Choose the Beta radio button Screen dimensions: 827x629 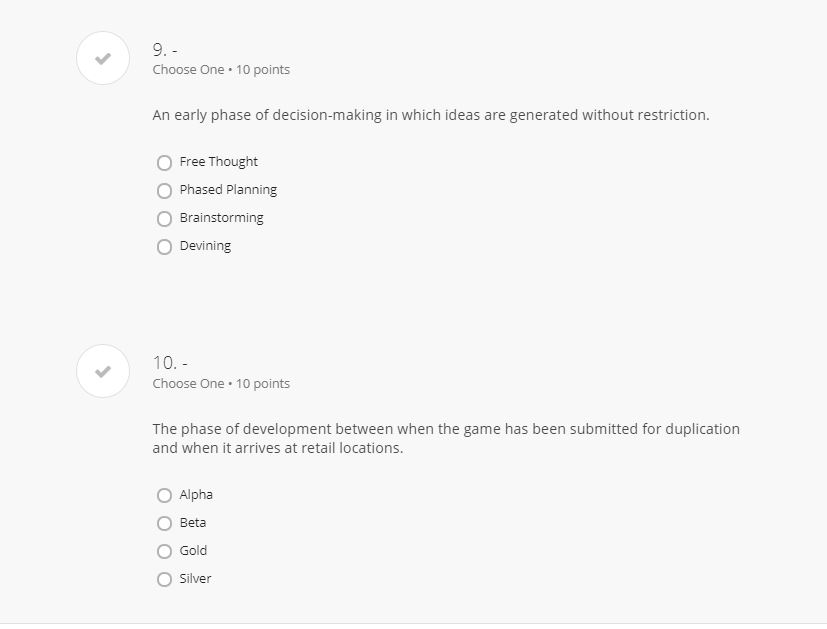165,523
